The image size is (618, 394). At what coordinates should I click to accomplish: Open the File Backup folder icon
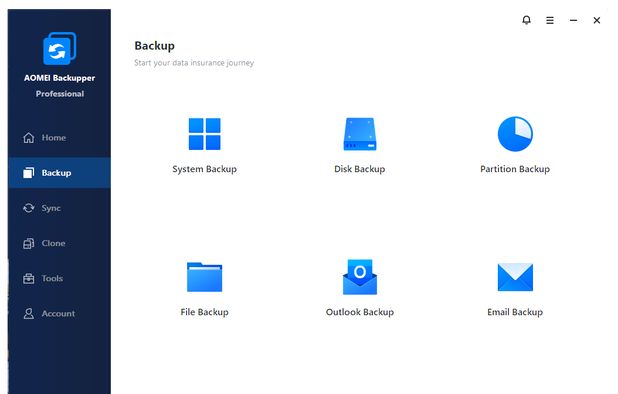(205, 277)
